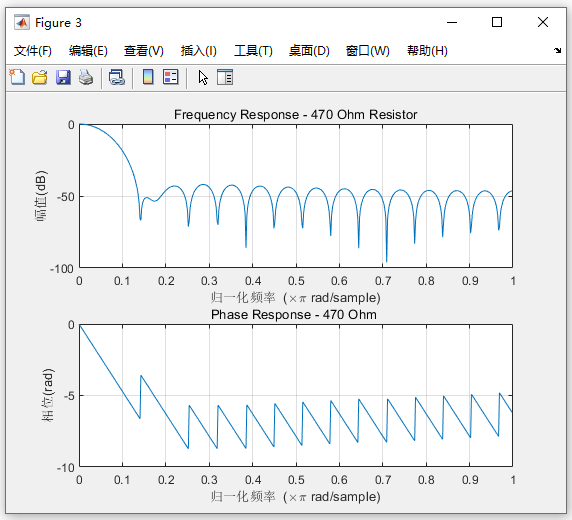Image resolution: width=572 pixels, height=520 pixels.
Task: Save the figure with the floppy disk icon
Action: point(63,77)
